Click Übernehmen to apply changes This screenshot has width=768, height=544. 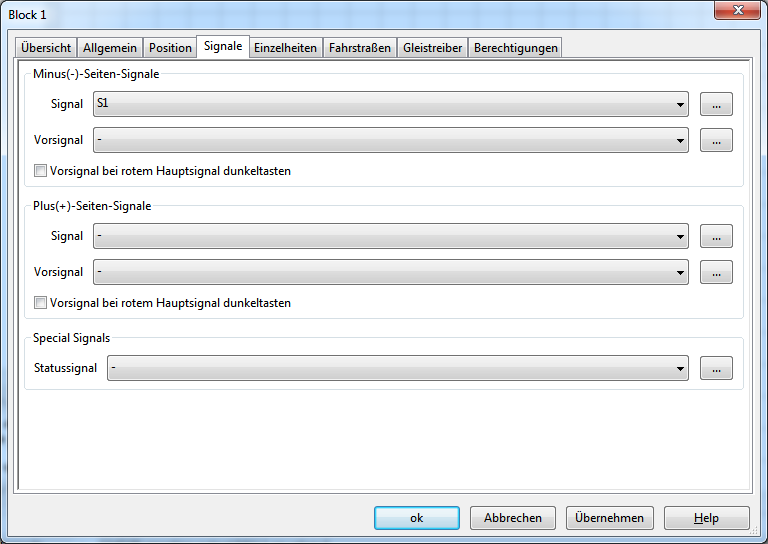pyautogui.click(x=610, y=518)
